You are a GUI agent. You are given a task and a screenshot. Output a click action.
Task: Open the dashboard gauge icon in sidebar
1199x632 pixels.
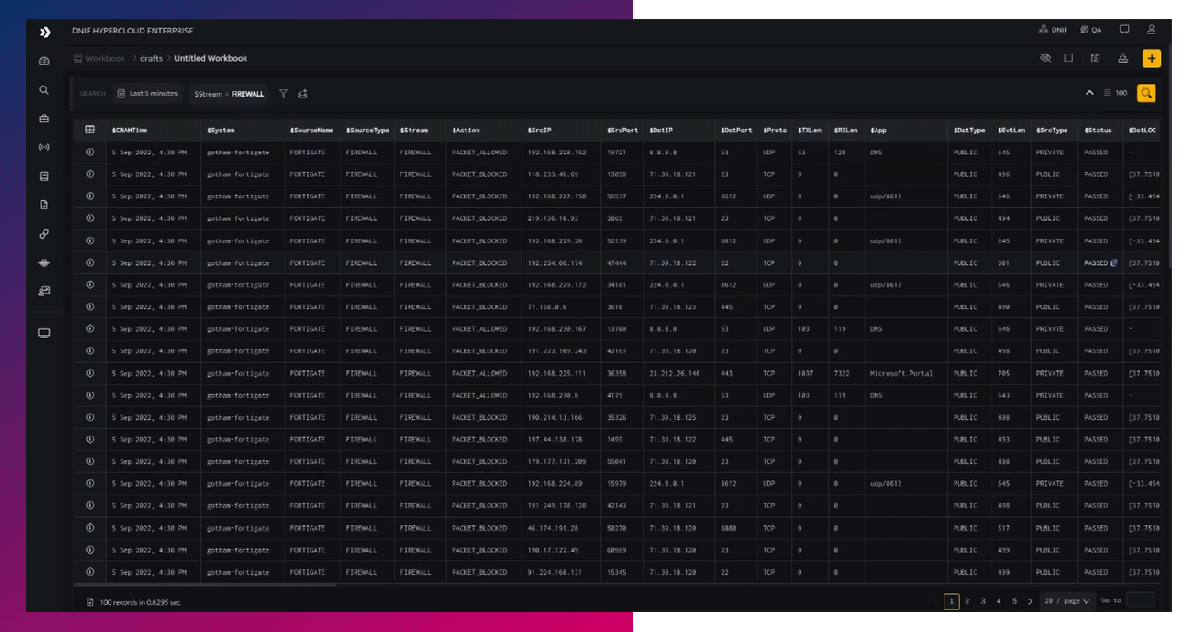44,60
